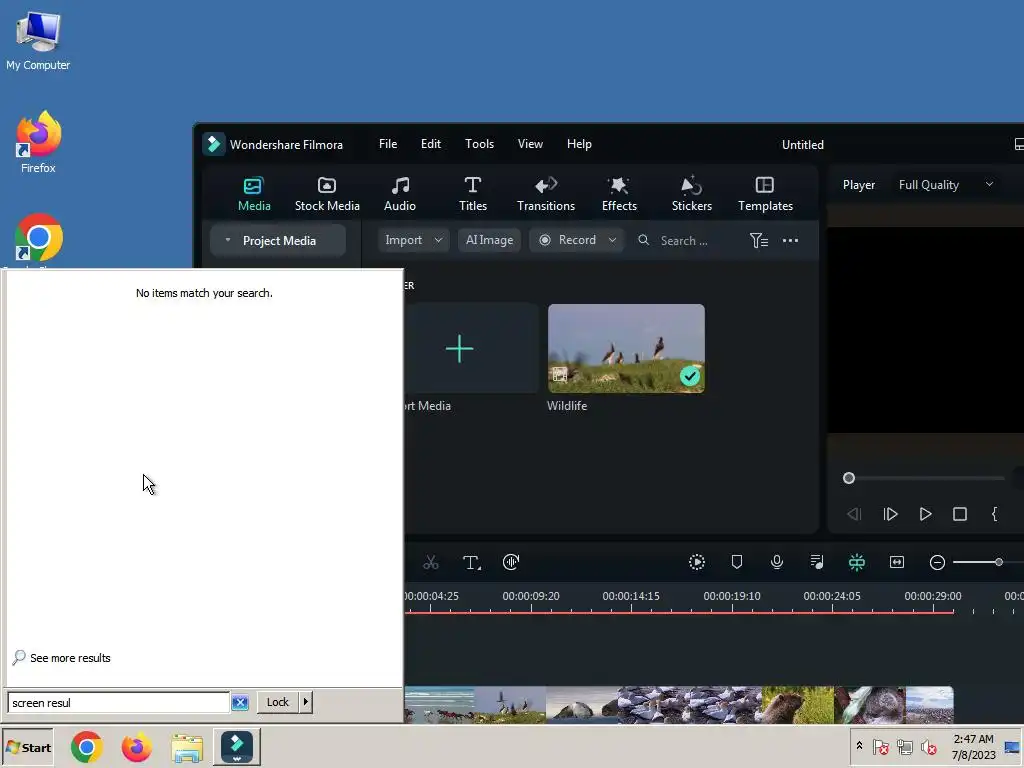This screenshot has width=1024, height=768.
Task: Play the video in the player
Action: pos(925,514)
